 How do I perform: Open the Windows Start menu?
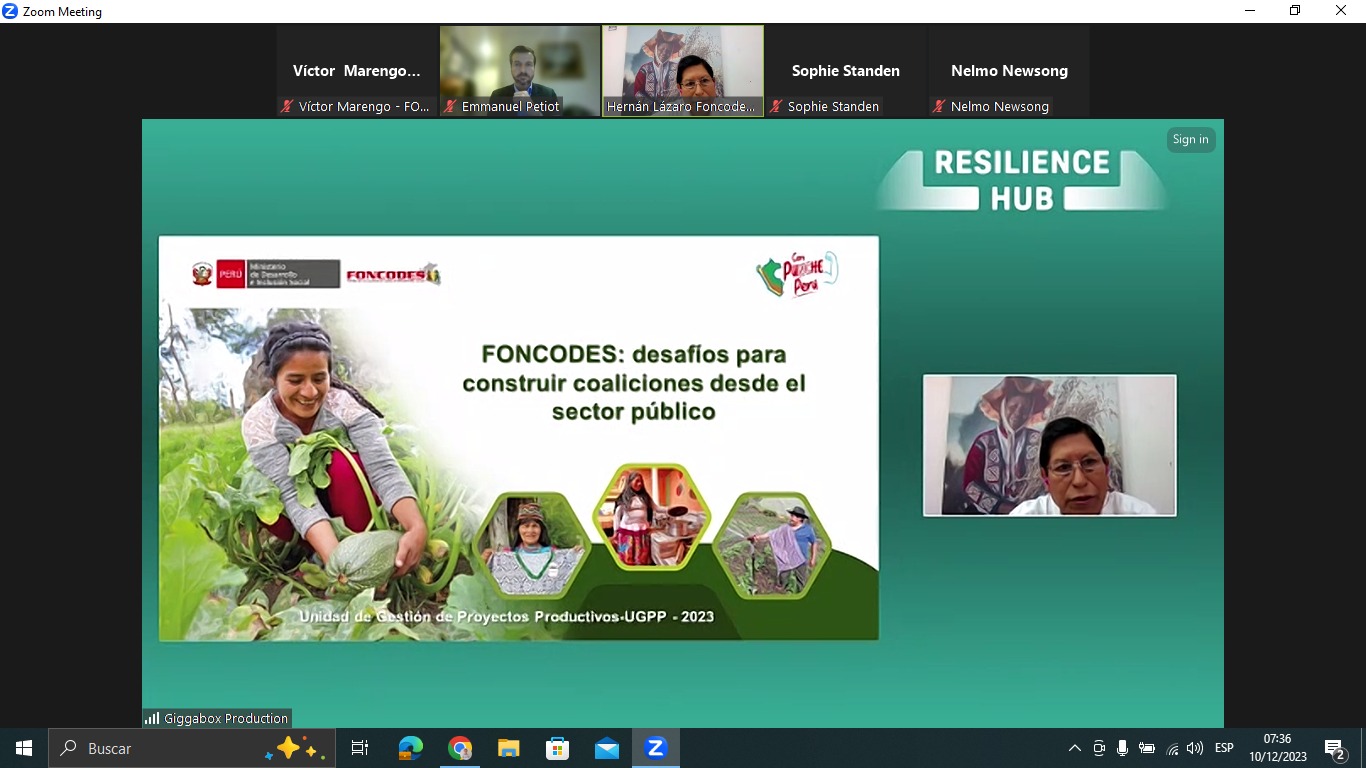pyautogui.click(x=24, y=748)
